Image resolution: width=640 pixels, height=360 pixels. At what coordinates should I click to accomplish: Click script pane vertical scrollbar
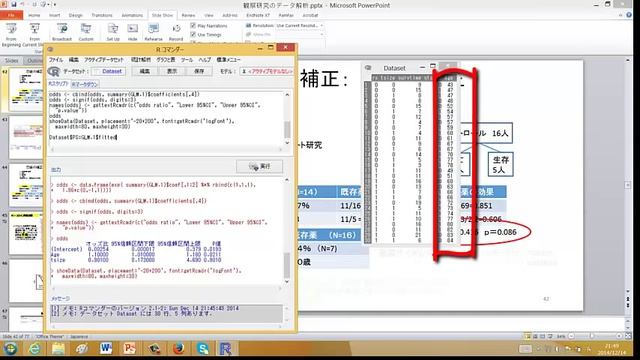pyautogui.click(x=287, y=118)
